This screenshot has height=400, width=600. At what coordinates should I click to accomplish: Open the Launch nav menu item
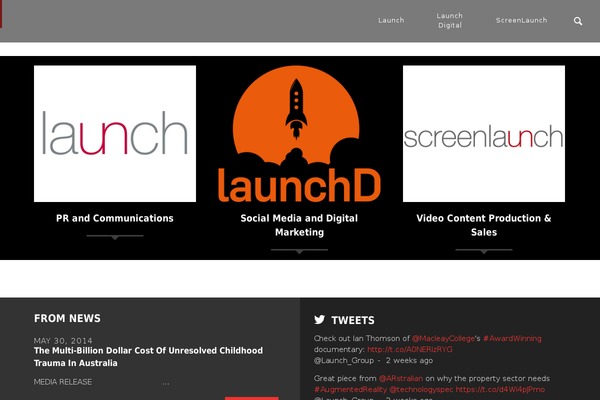pos(391,20)
